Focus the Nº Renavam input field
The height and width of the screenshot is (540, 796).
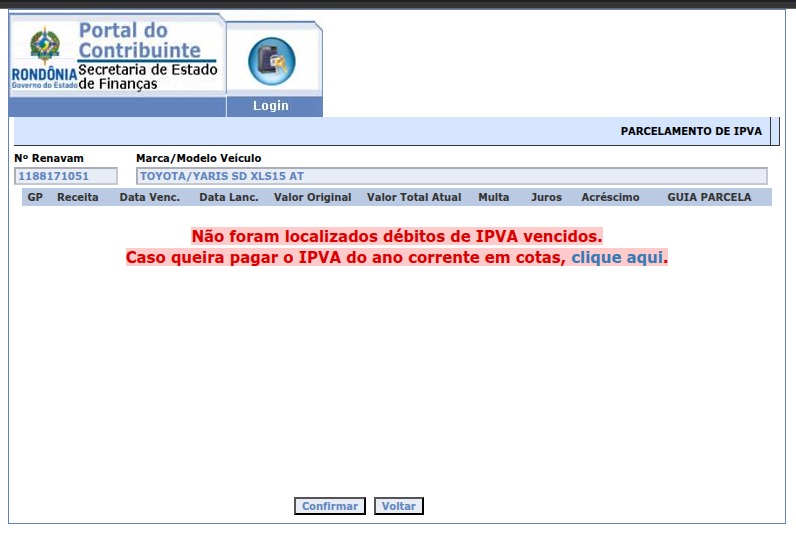tap(66, 176)
